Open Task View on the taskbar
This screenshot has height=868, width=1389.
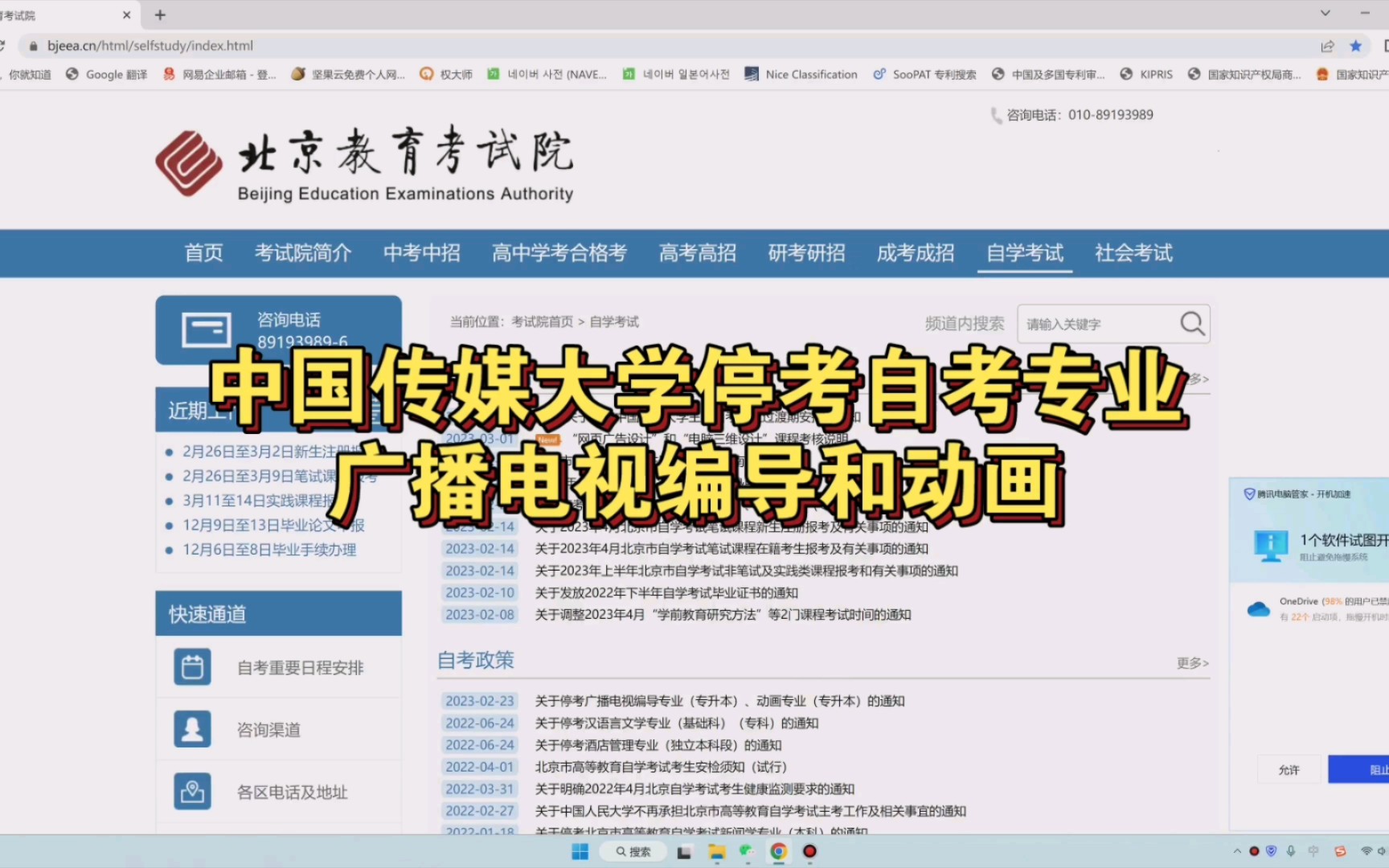[x=684, y=852]
